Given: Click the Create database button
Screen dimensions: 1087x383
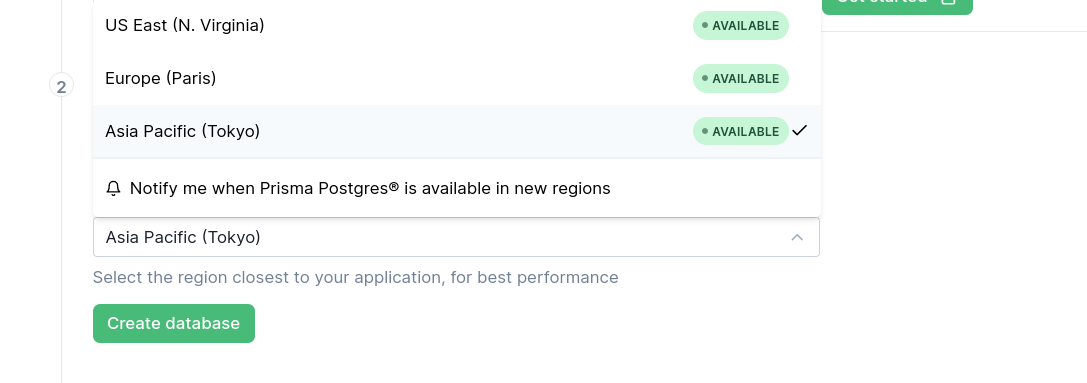Looking at the screenshot, I should (174, 323).
